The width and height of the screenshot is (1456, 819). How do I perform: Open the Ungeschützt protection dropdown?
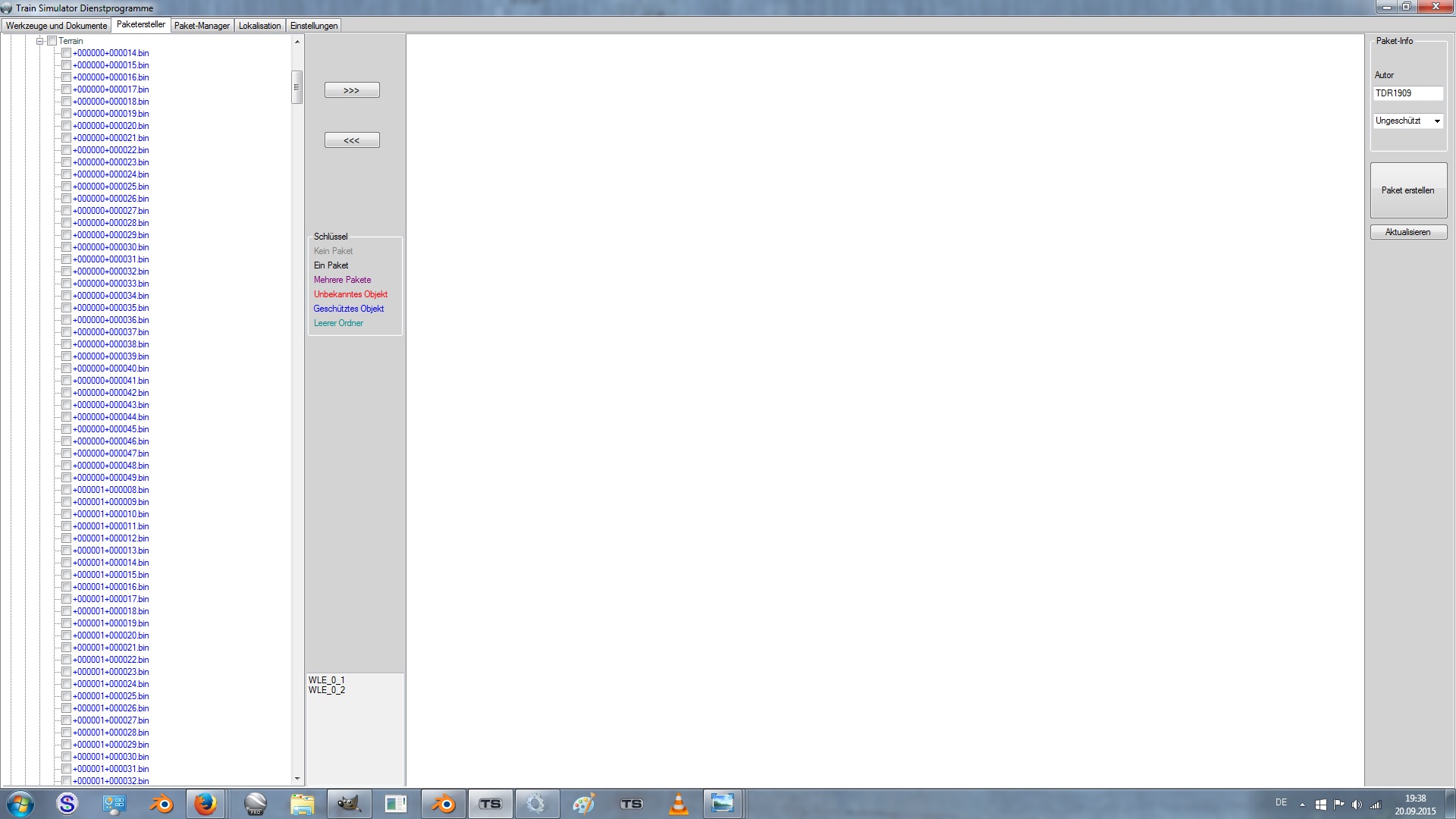point(1436,121)
